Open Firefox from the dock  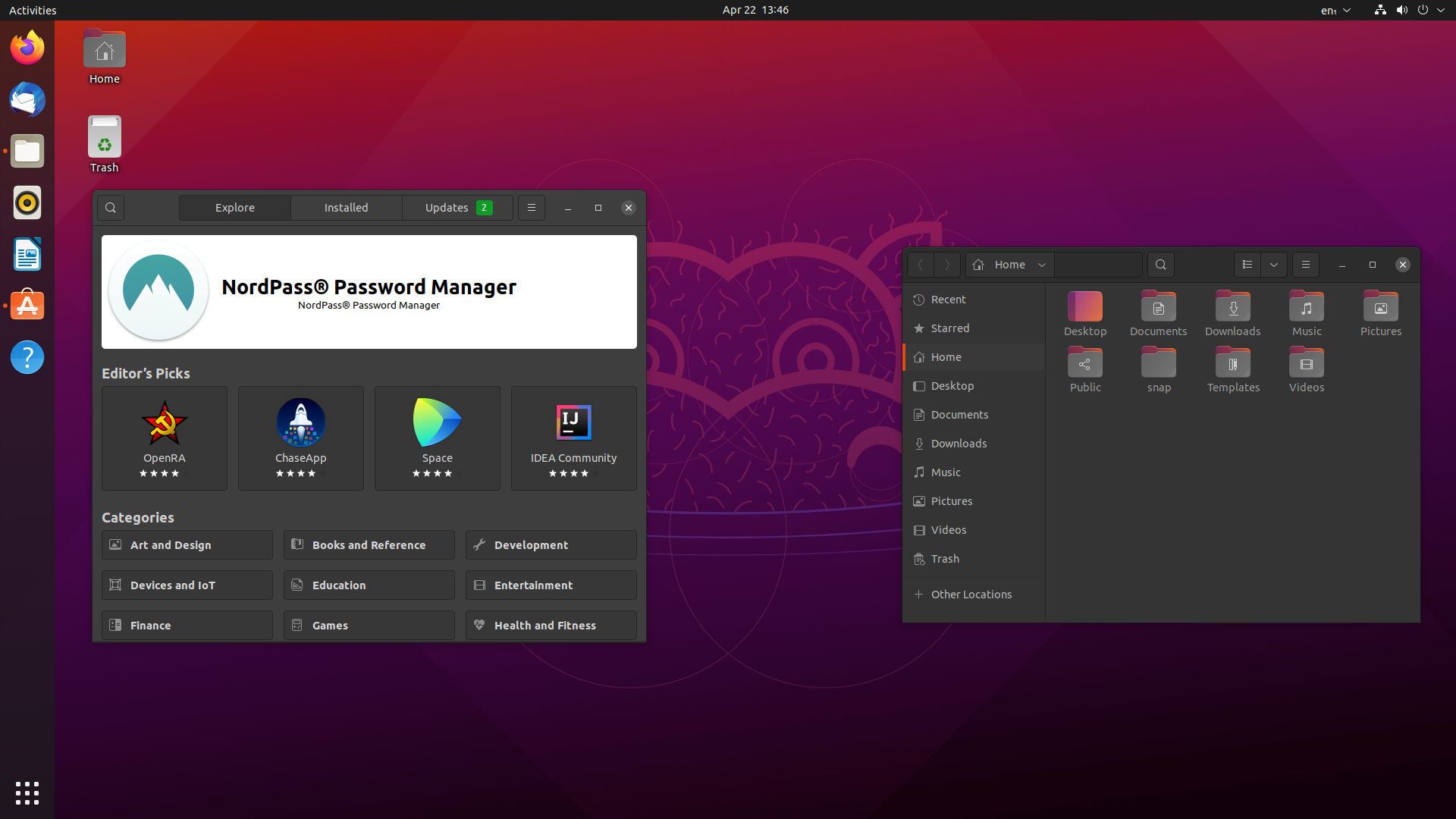pyautogui.click(x=27, y=48)
